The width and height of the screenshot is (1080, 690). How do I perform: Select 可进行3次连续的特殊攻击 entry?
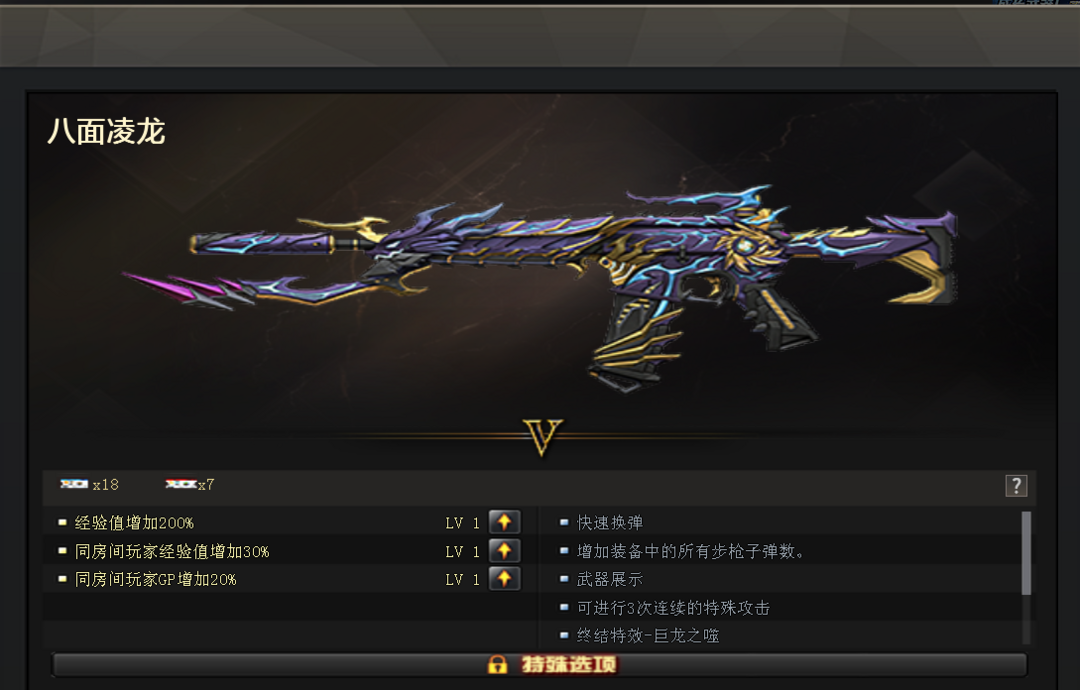tap(673, 607)
